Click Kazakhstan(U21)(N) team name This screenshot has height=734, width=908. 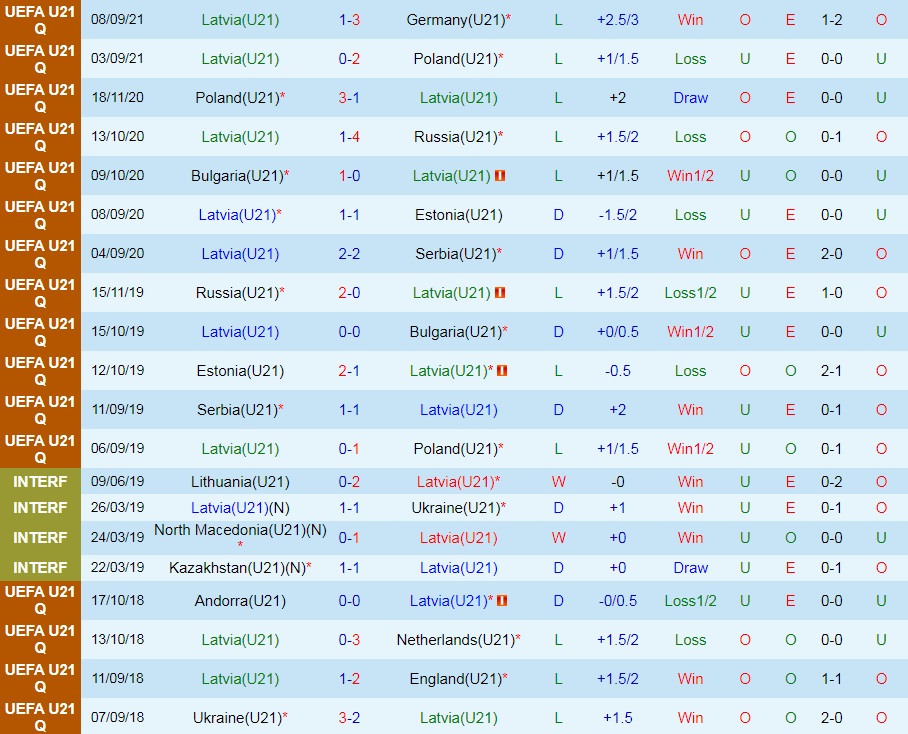pos(237,568)
